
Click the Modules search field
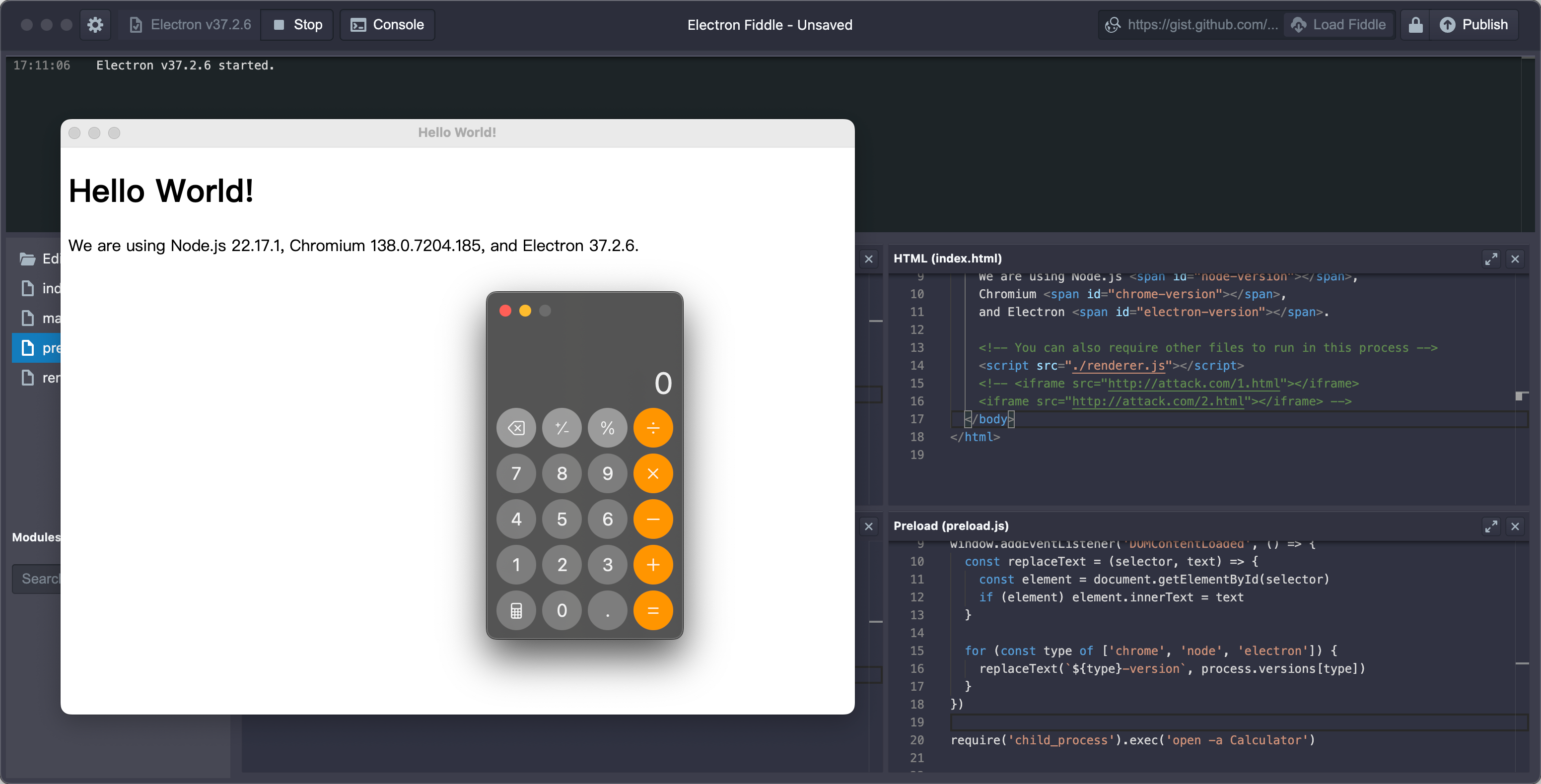(37, 579)
